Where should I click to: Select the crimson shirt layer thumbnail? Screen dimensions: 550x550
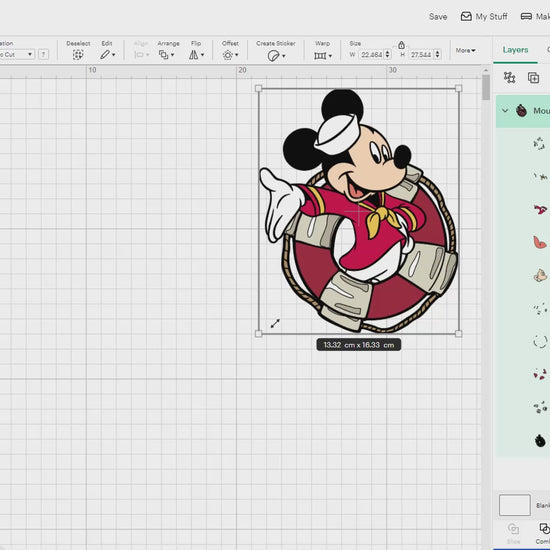[x=540, y=210]
